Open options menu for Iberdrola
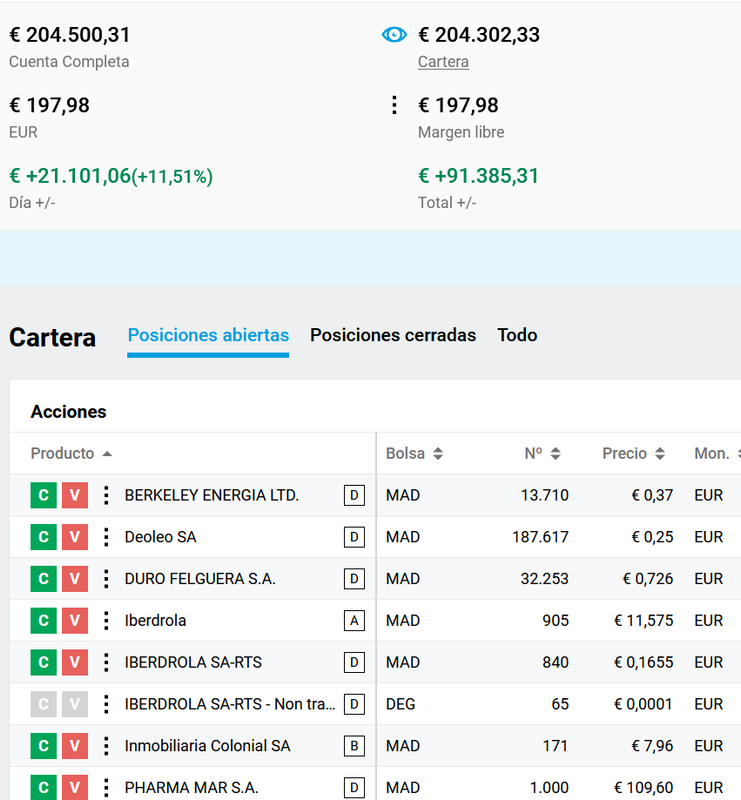741x800 pixels. pyautogui.click(x=106, y=620)
